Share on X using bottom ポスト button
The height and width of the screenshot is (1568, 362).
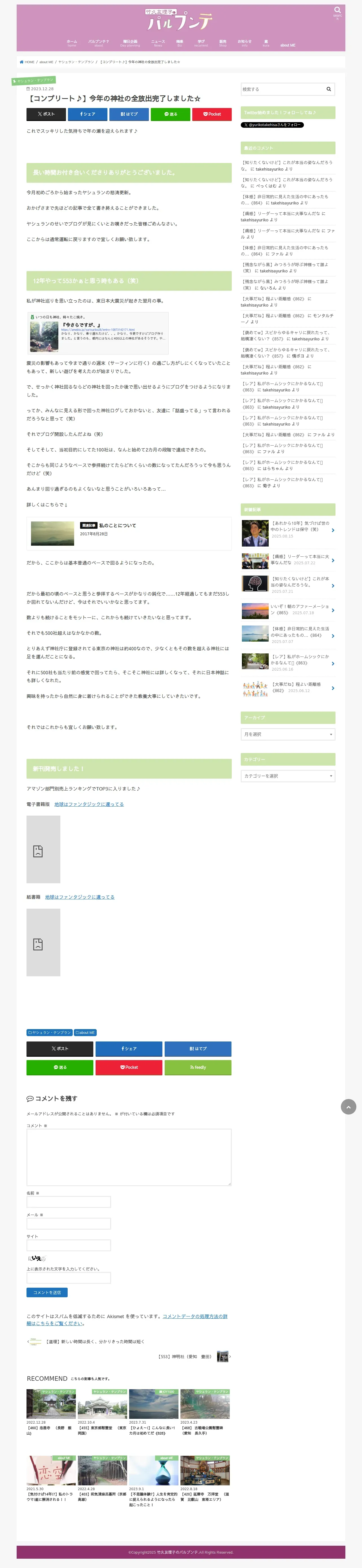(x=59, y=1048)
